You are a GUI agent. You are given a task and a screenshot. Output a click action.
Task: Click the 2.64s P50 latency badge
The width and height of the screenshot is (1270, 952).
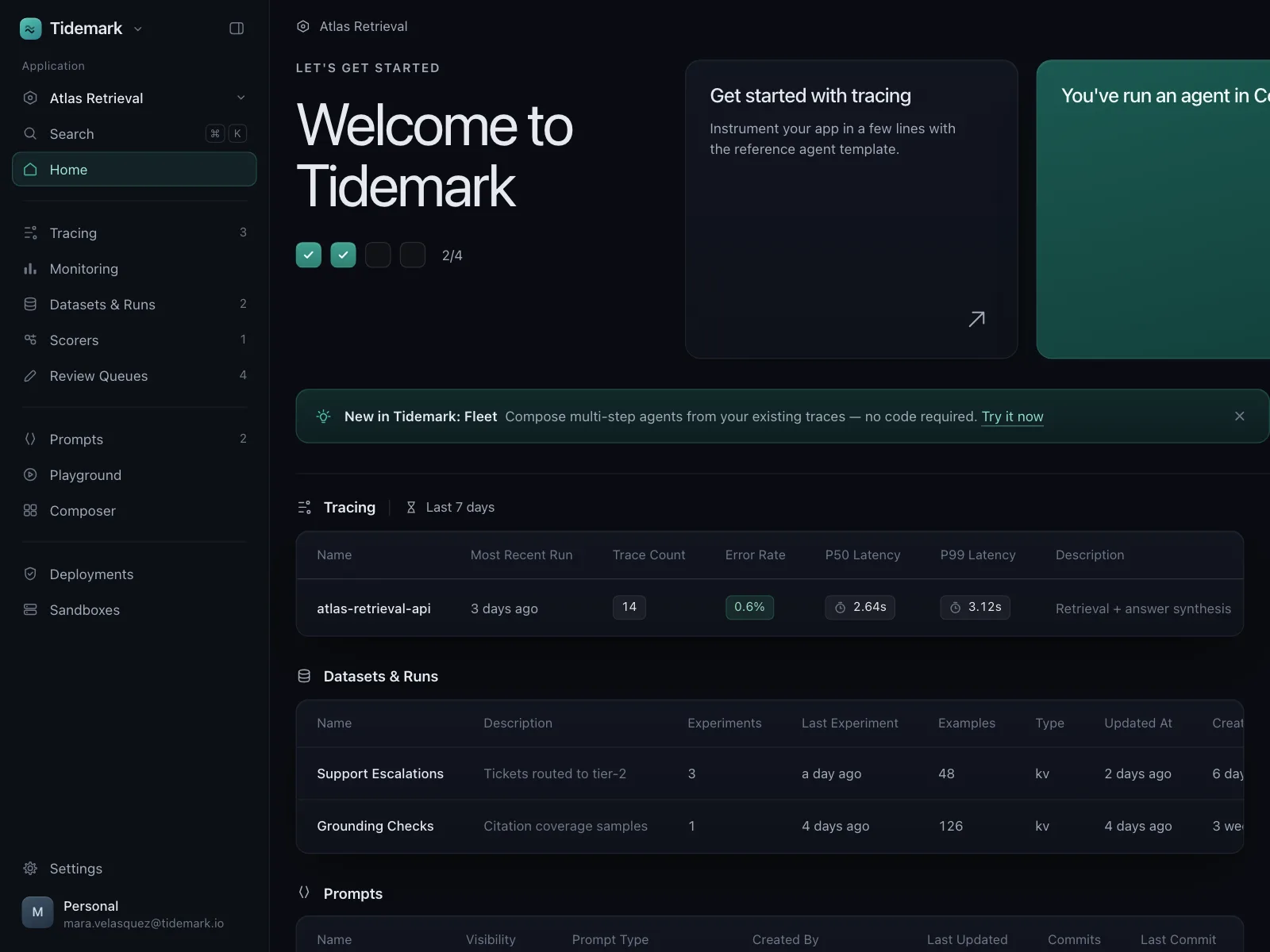[860, 607]
